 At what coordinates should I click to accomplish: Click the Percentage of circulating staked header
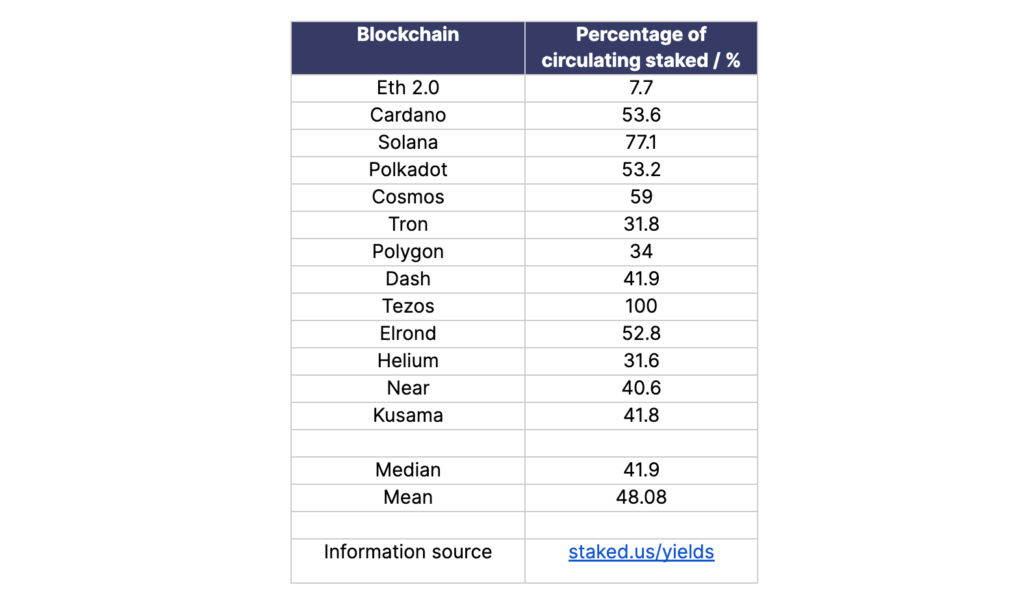[641, 47]
